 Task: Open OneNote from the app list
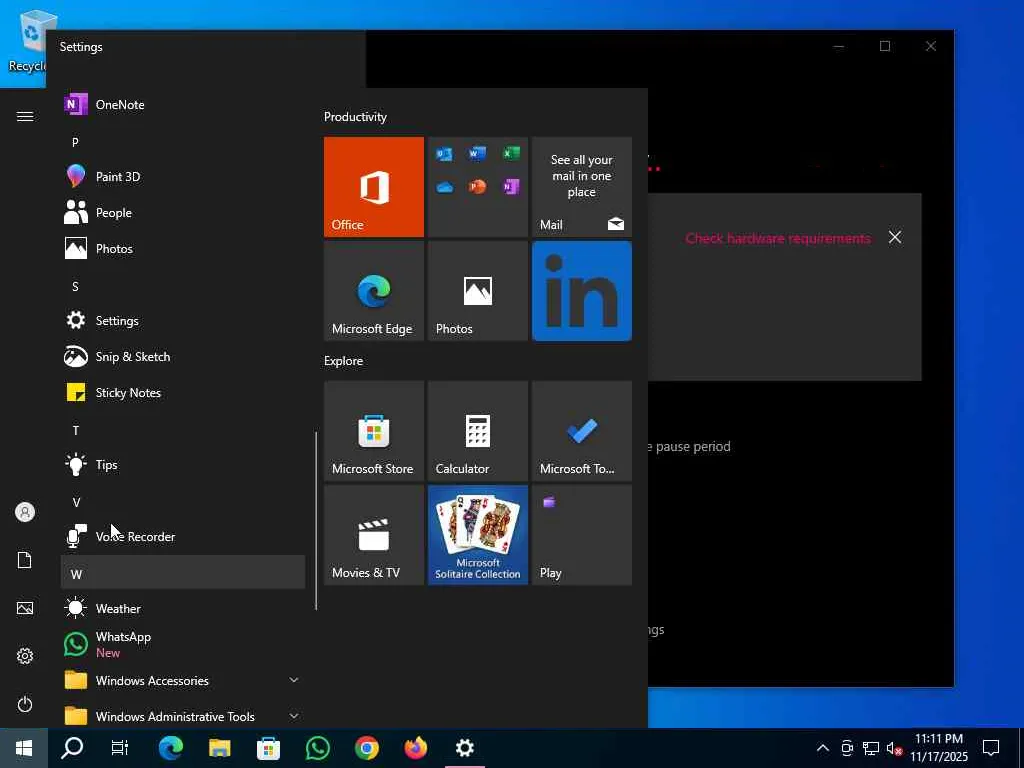[x=183, y=104]
